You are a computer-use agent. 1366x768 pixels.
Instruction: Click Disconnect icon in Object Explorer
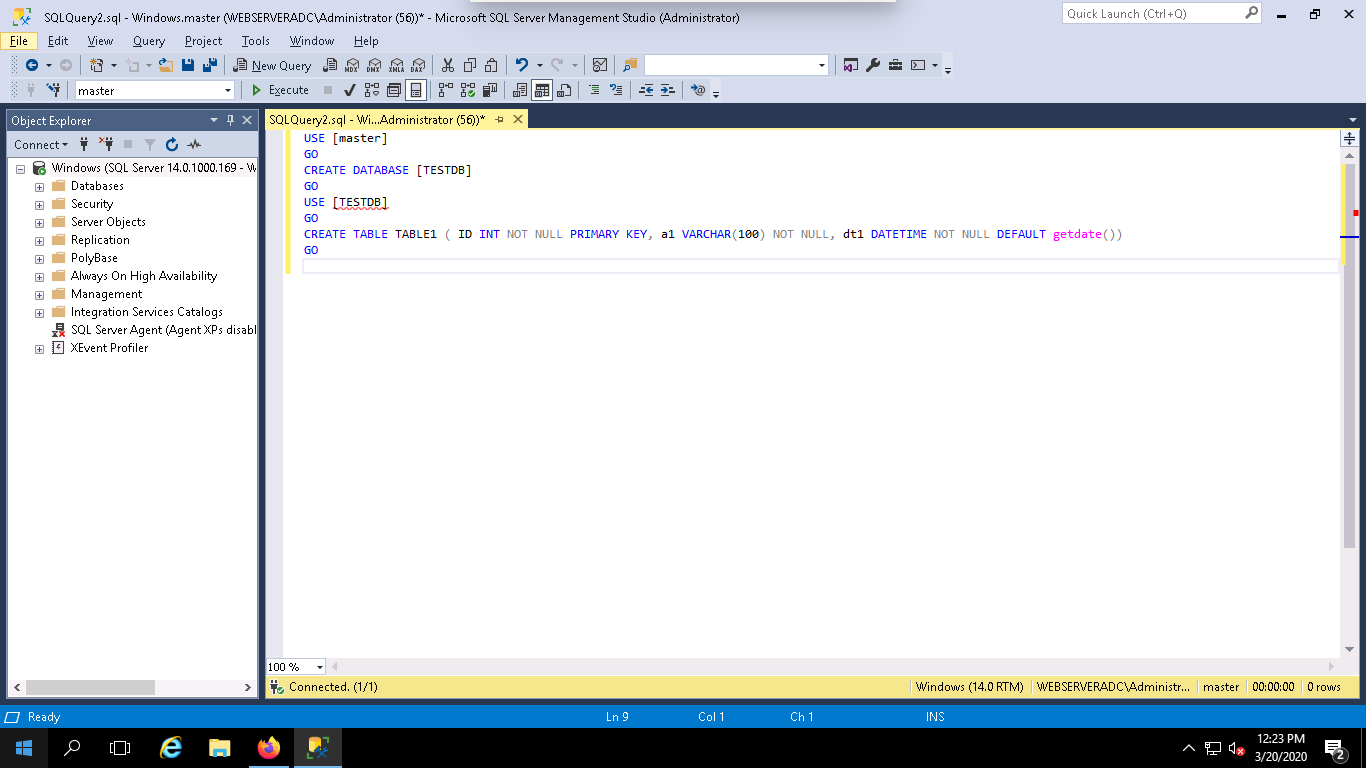pos(106,145)
